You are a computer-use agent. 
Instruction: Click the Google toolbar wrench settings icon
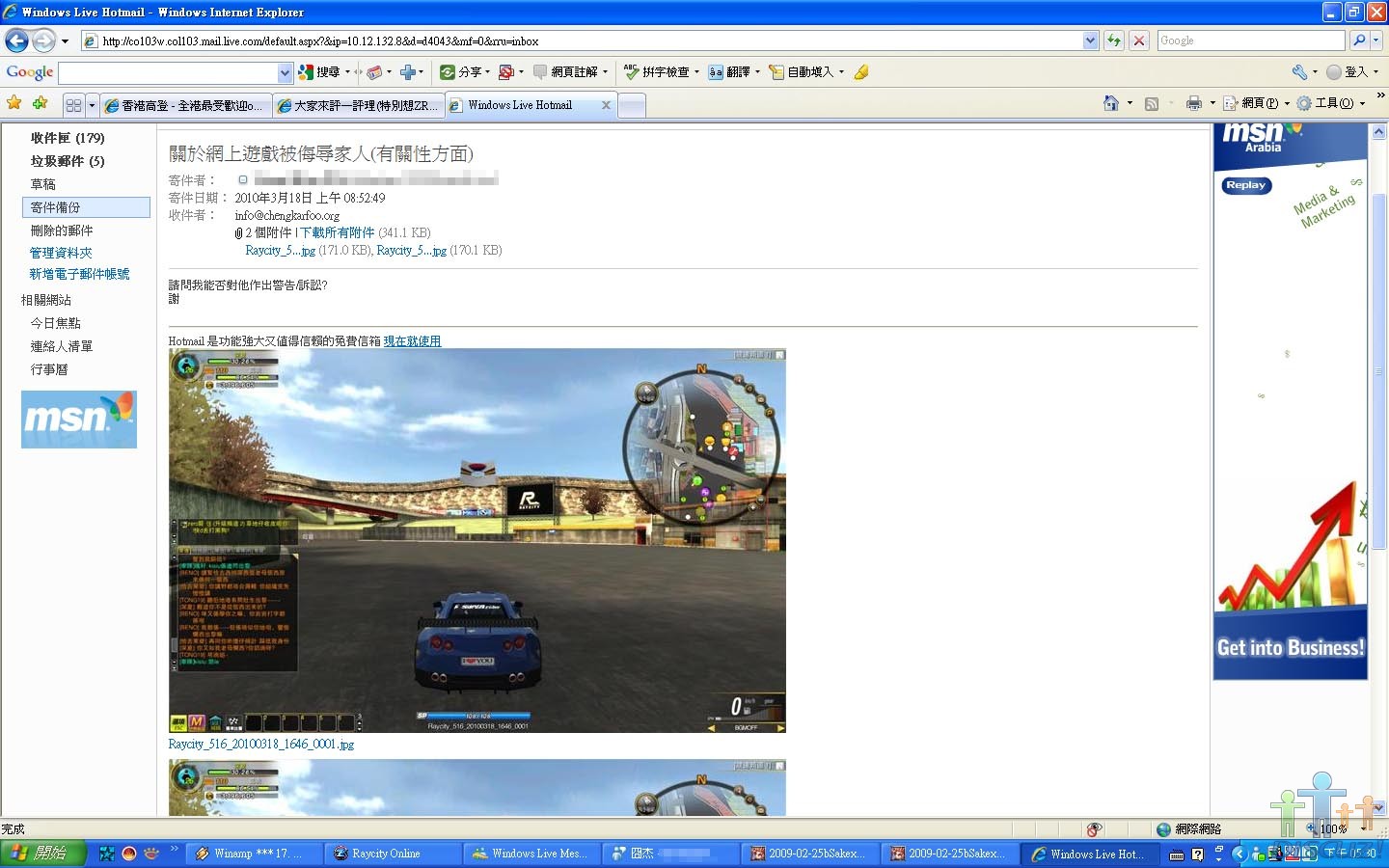1299,72
